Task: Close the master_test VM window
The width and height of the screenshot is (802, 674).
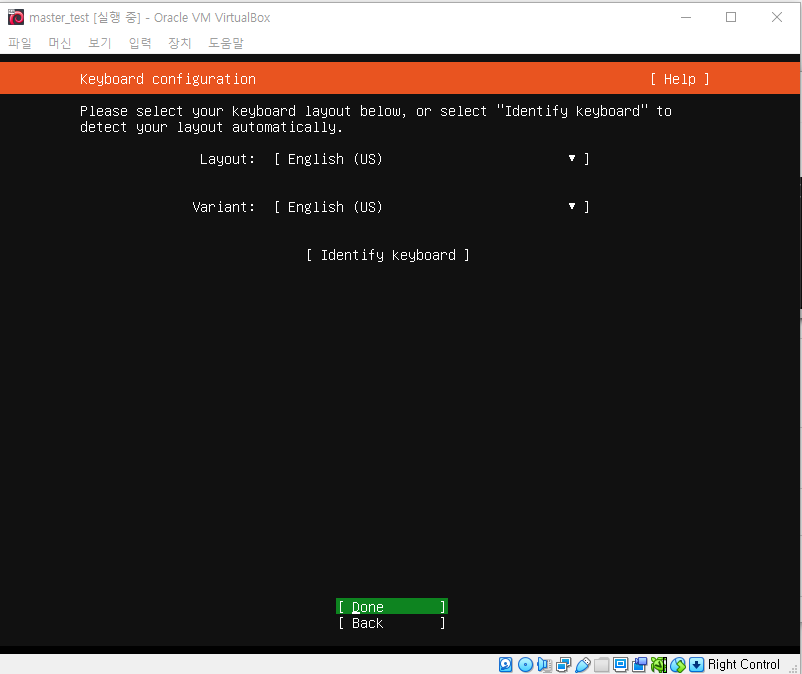Action: (x=776, y=17)
